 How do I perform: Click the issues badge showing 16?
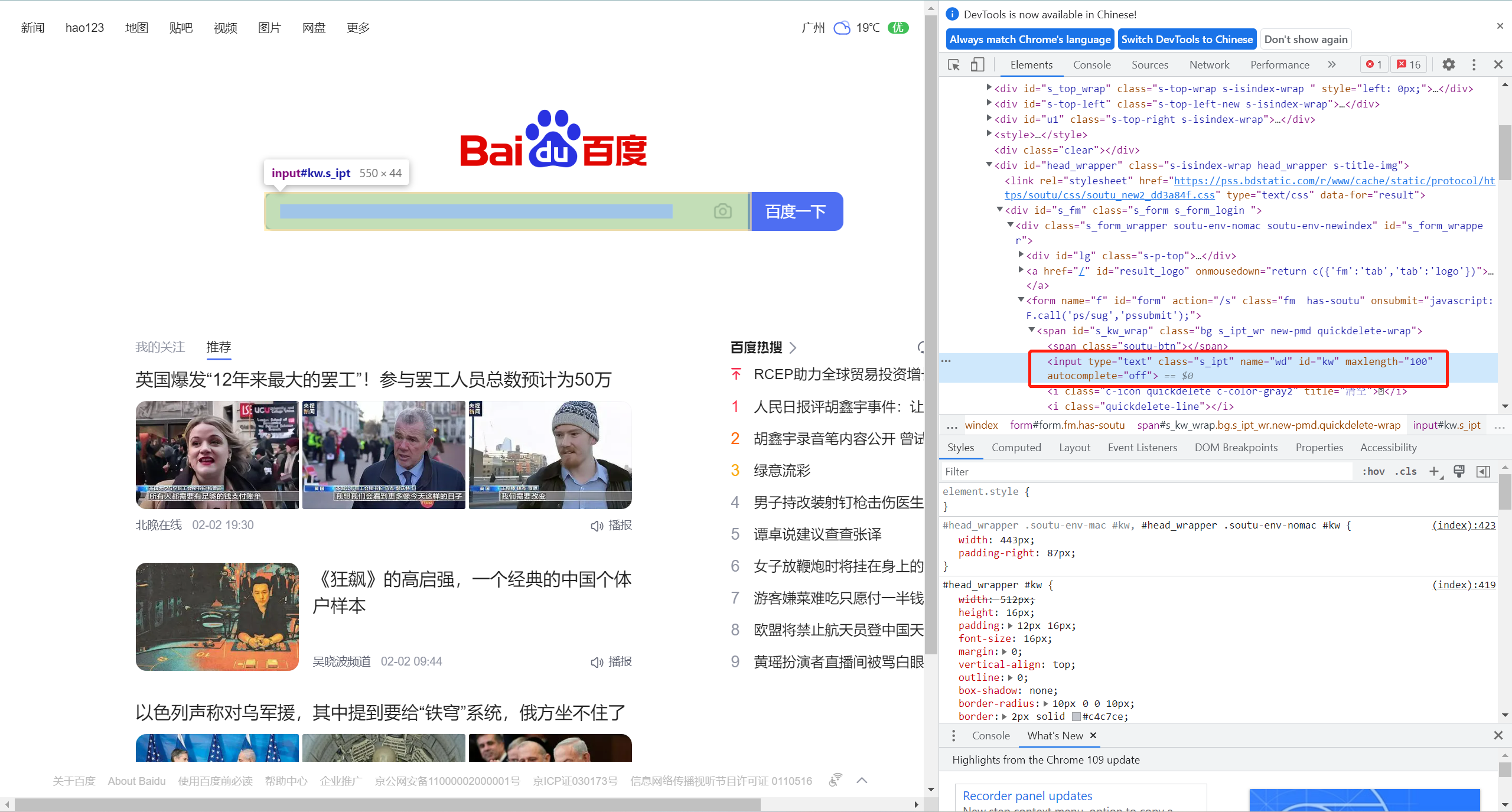[1409, 64]
